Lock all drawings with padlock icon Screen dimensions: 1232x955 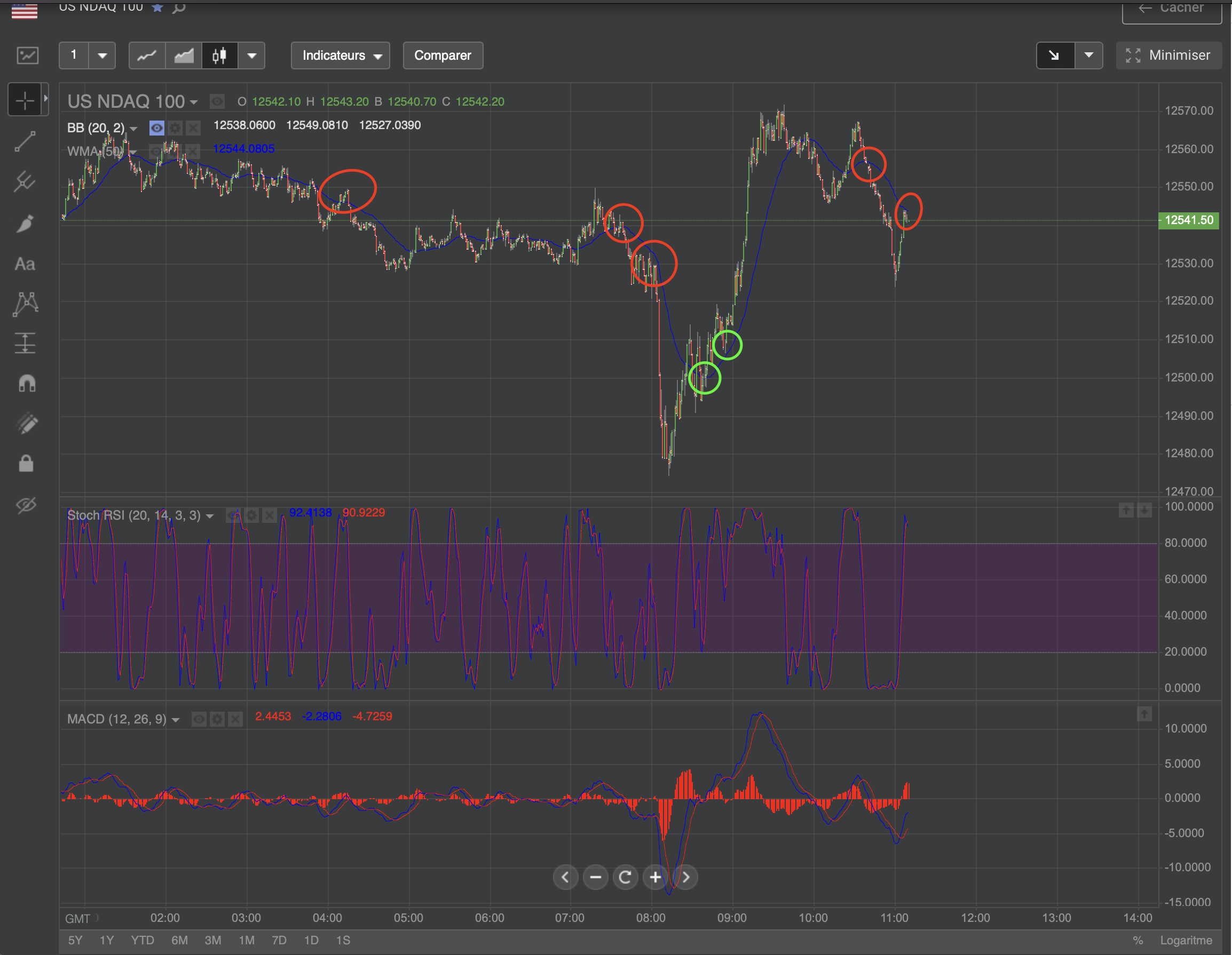(x=26, y=464)
